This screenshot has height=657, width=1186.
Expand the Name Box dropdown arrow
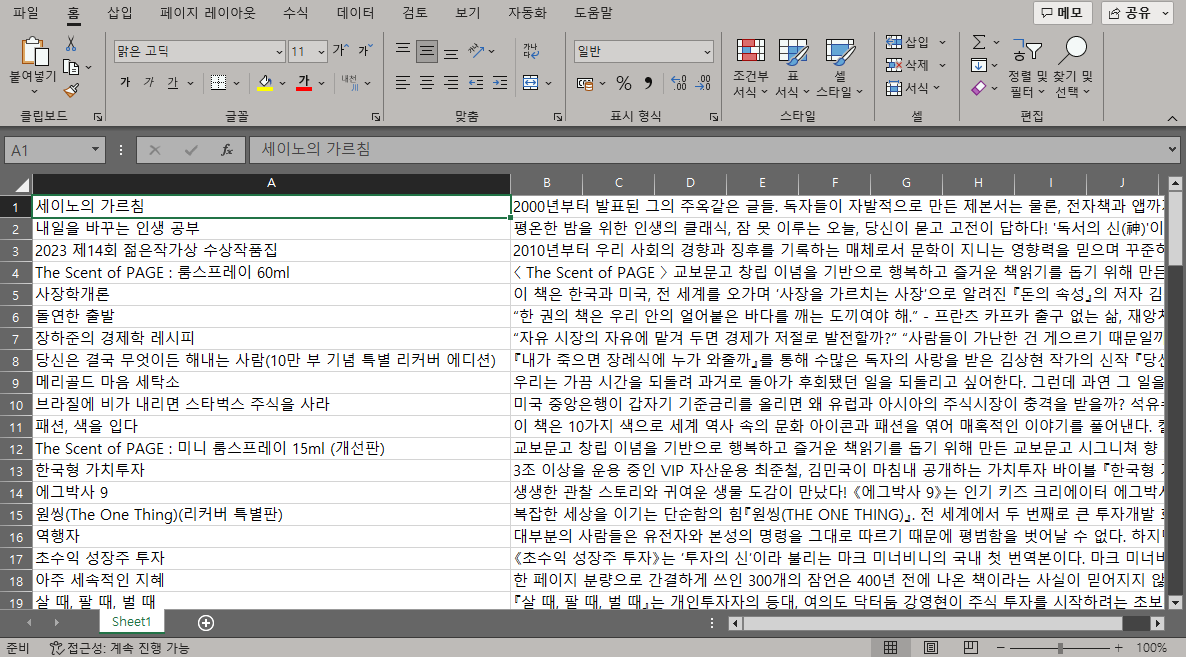point(95,150)
